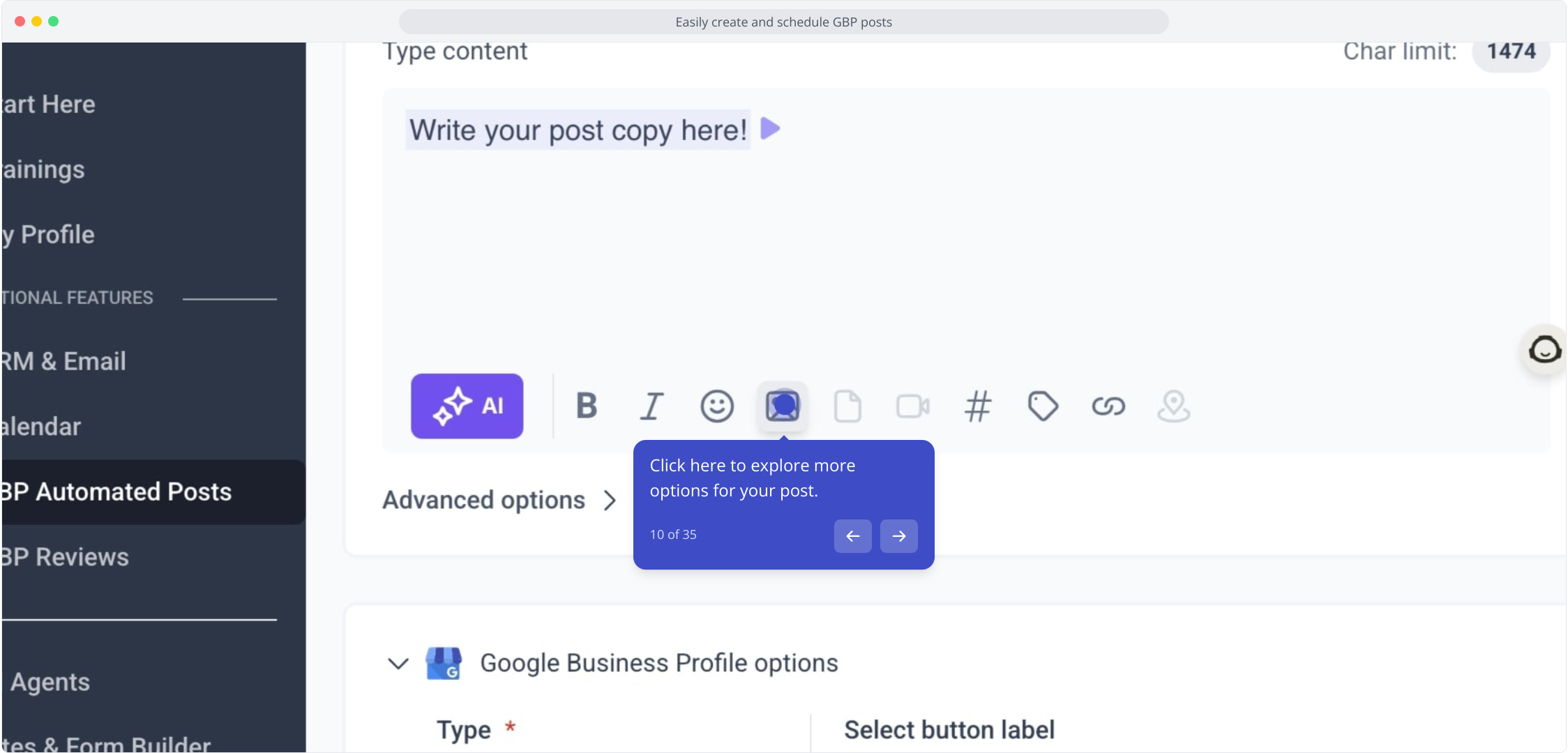Open the support chat widget
1568x753 pixels.
[x=1544, y=349]
